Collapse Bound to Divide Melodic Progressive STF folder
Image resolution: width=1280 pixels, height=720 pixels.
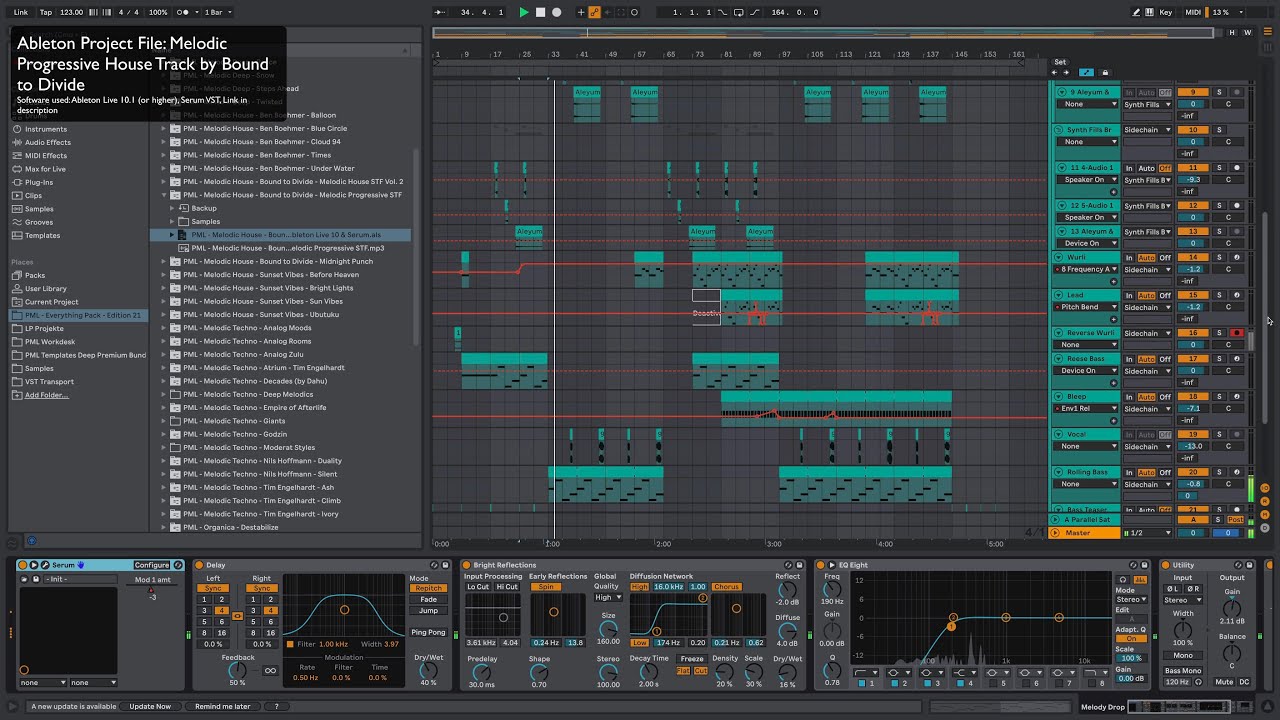coord(164,195)
